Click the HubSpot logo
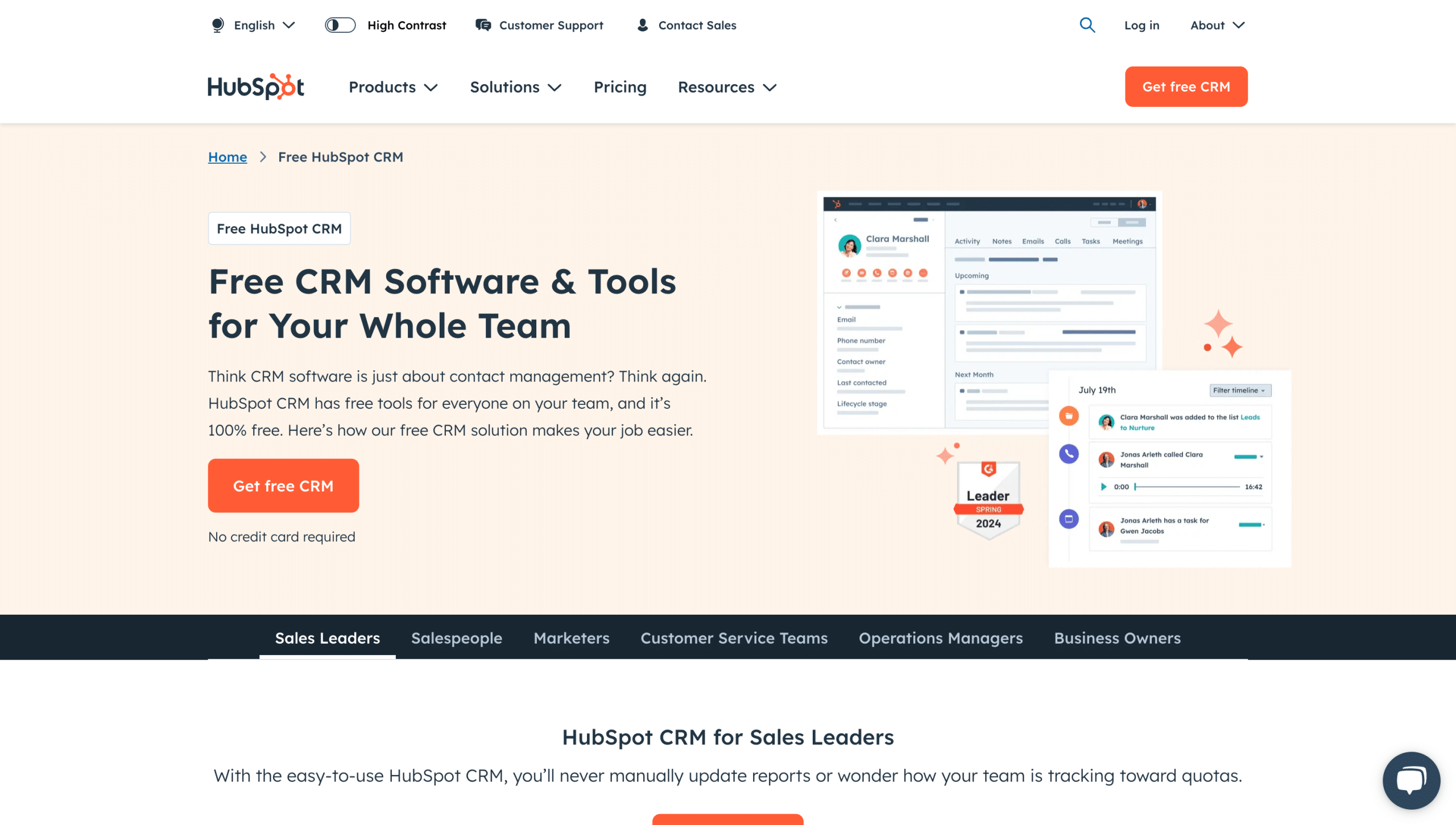Viewport: 1456px width, 825px height. pos(256,86)
